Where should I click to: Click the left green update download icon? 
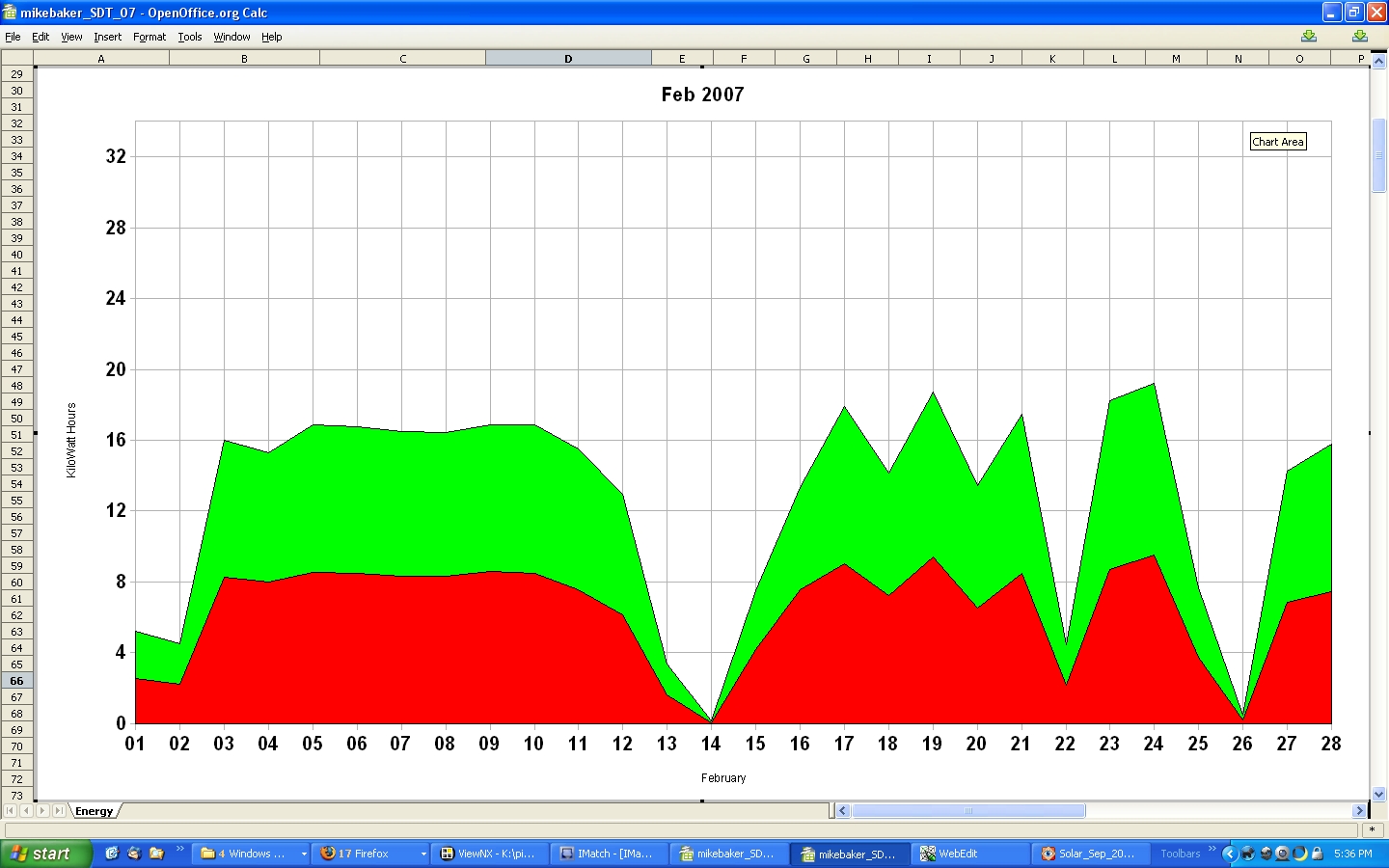point(1308,37)
